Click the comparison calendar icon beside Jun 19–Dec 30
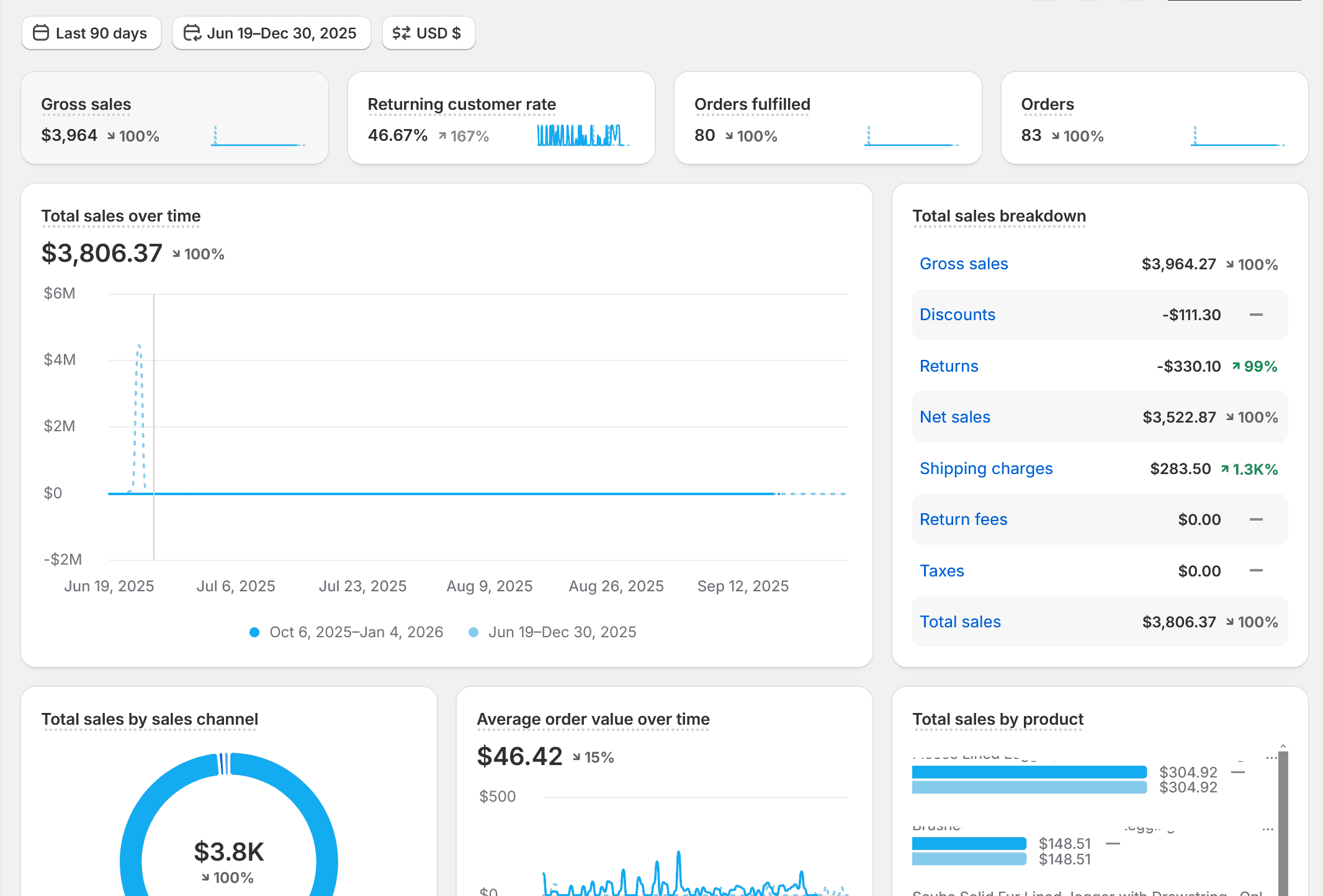The image size is (1323, 896). (192, 33)
